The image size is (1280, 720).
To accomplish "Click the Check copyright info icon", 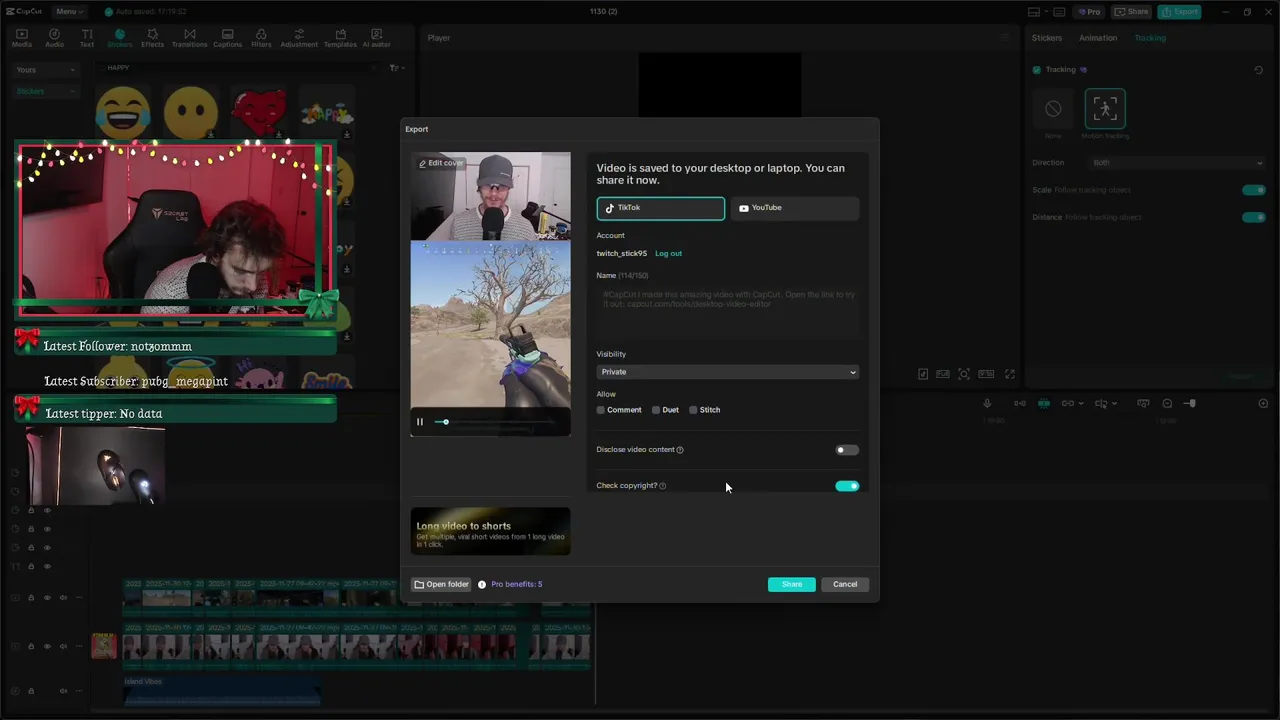I will tap(663, 486).
